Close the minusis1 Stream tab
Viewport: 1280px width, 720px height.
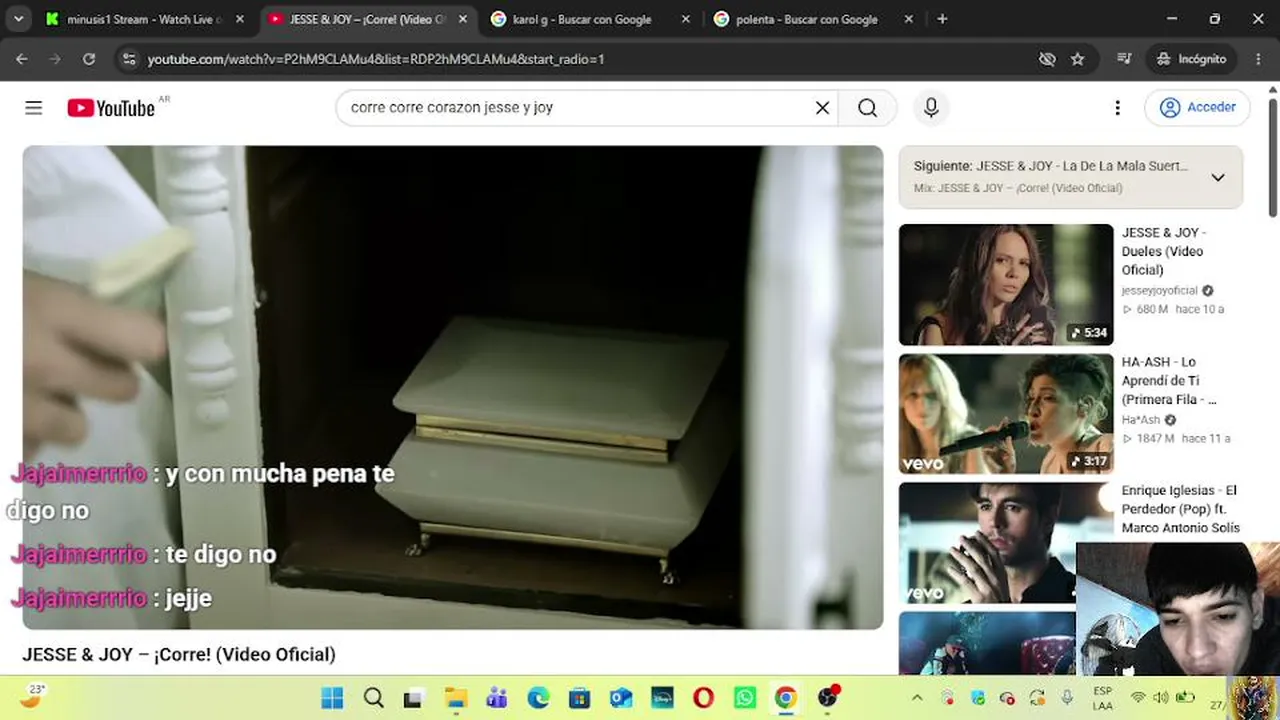point(240,19)
